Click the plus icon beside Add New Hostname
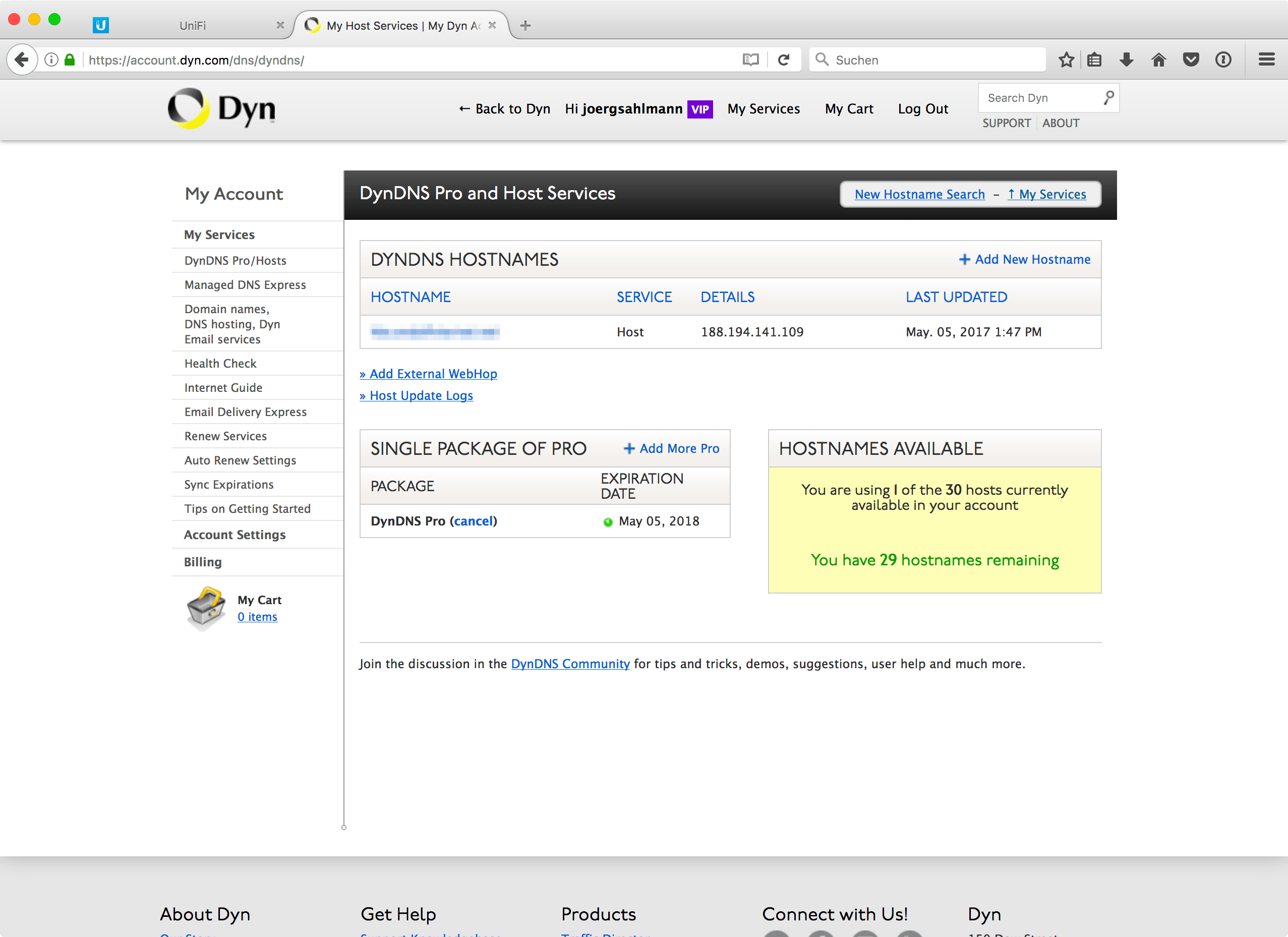This screenshot has height=937, width=1288. point(964,260)
